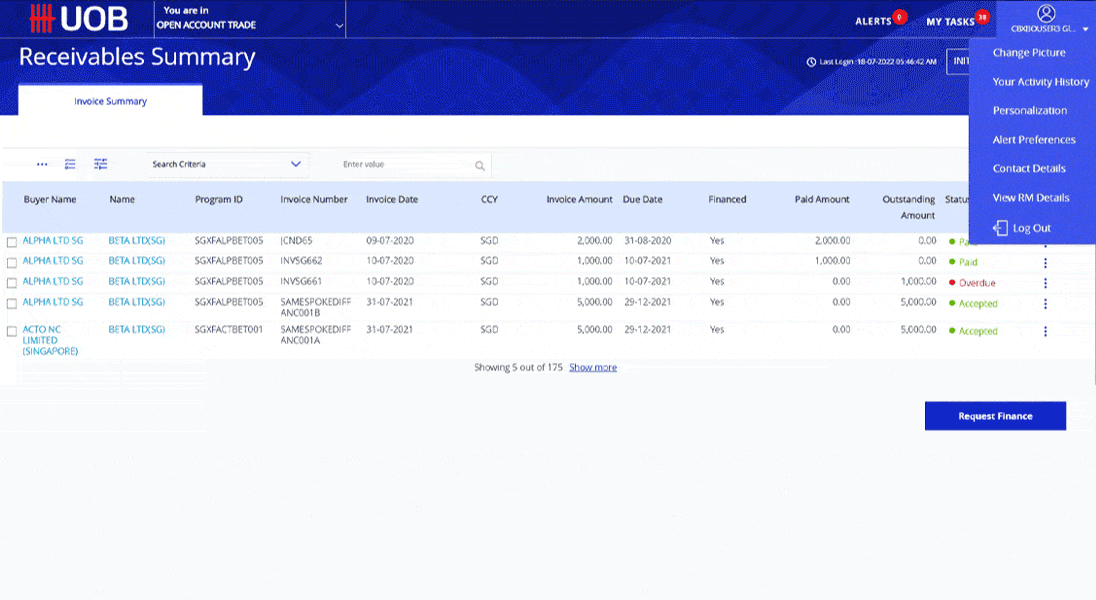Collapse the user menu dropdown arrow
This screenshot has height=600, width=1096.
(x=1085, y=30)
